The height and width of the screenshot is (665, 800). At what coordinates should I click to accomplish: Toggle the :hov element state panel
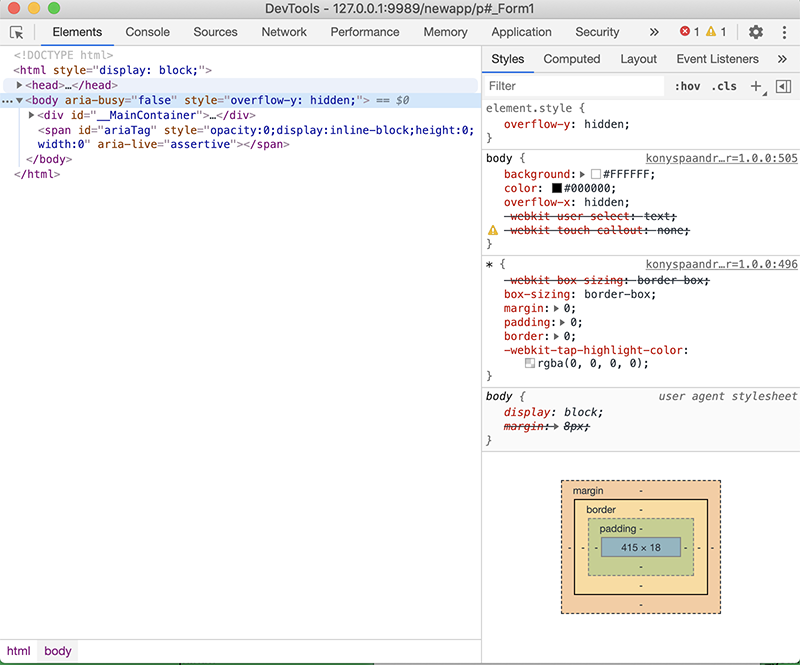click(x=687, y=86)
